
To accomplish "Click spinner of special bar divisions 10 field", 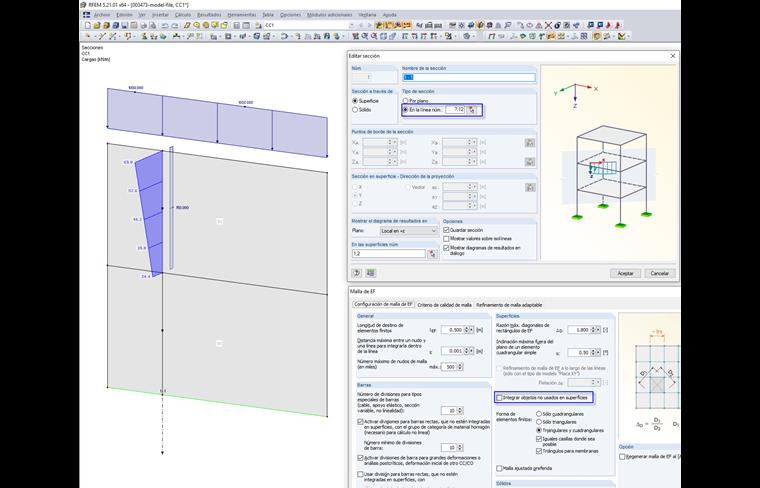I will (460, 410).
